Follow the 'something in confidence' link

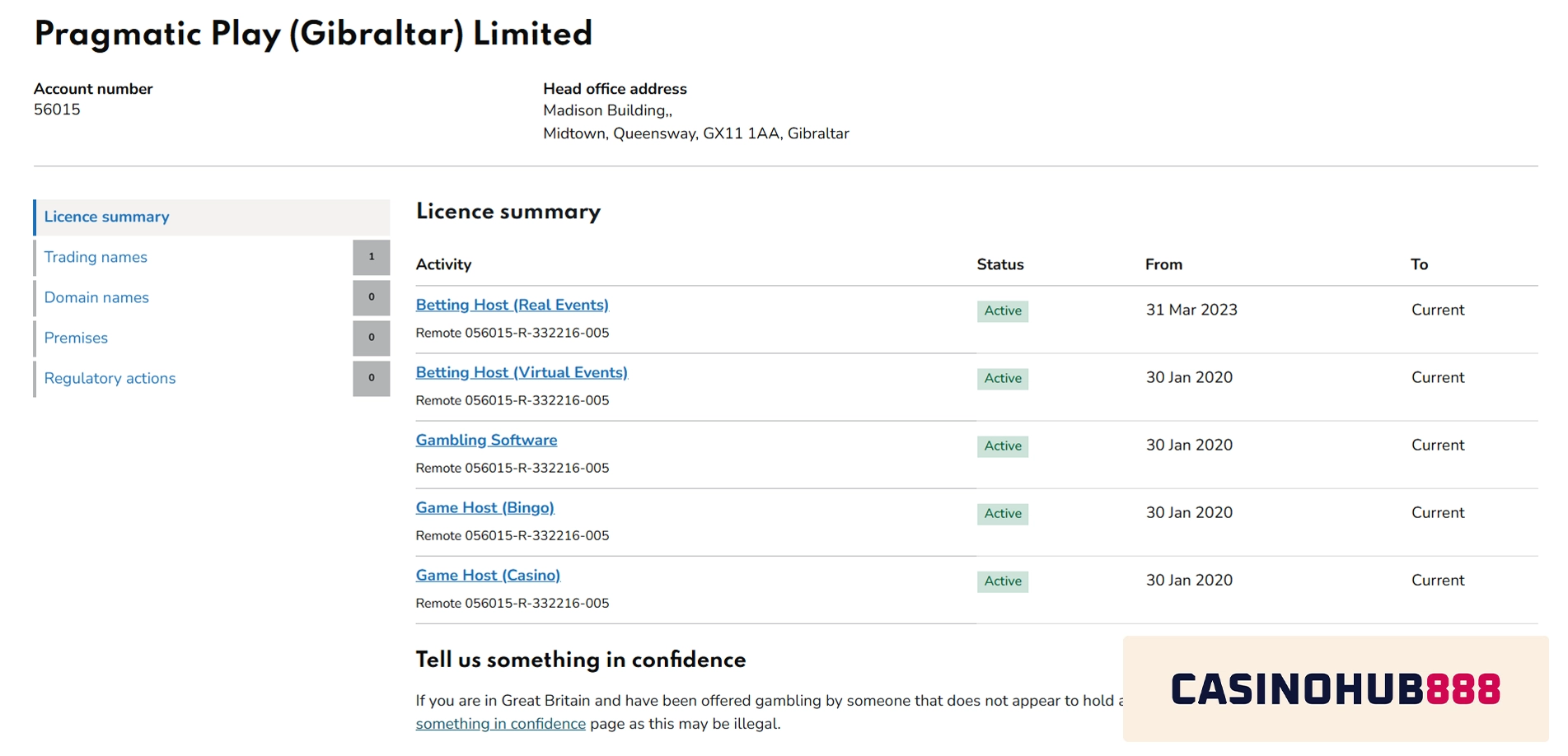pyautogui.click(x=500, y=724)
